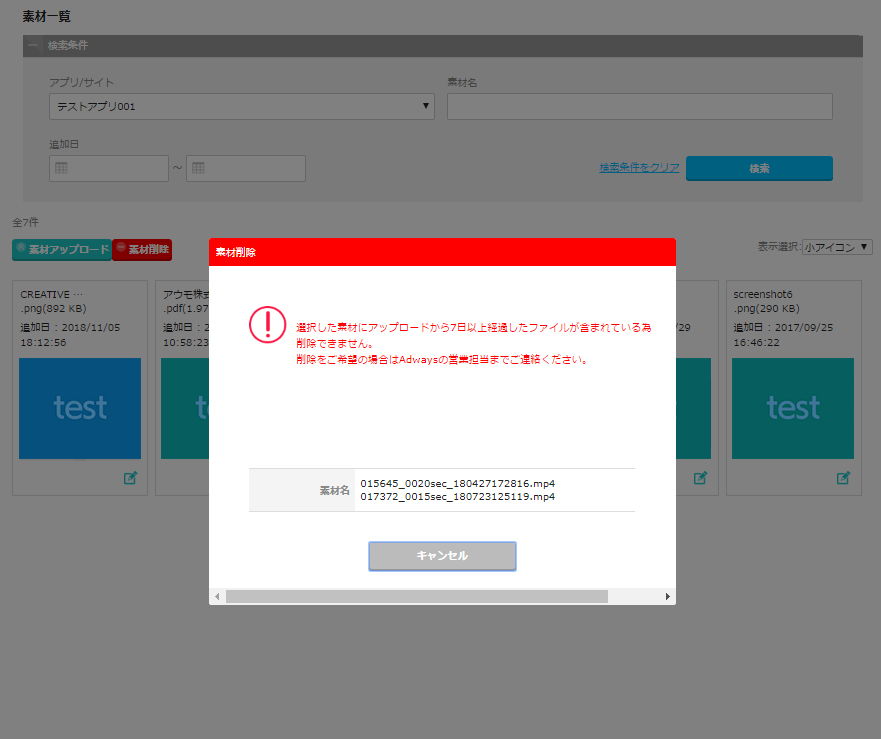Click into the 素材名 text field
This screenshot has height=739, width=881.
tap(639, 106)
